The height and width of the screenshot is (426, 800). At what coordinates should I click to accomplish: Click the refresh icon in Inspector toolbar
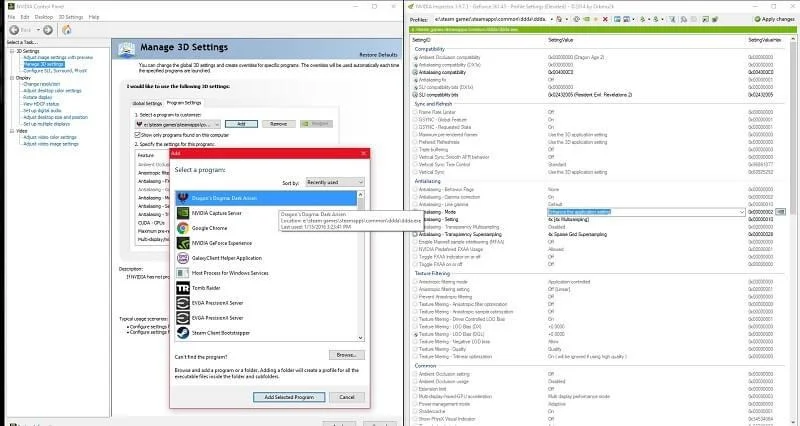click(x=577, y=19)
